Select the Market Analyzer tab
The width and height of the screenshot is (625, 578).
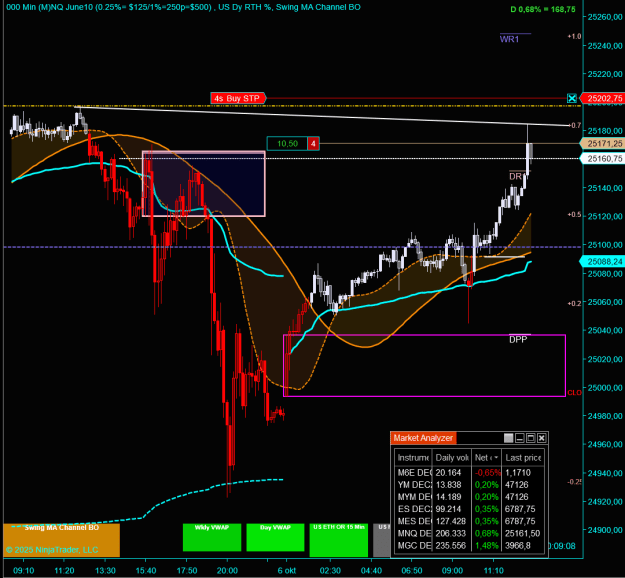point(423,438)
